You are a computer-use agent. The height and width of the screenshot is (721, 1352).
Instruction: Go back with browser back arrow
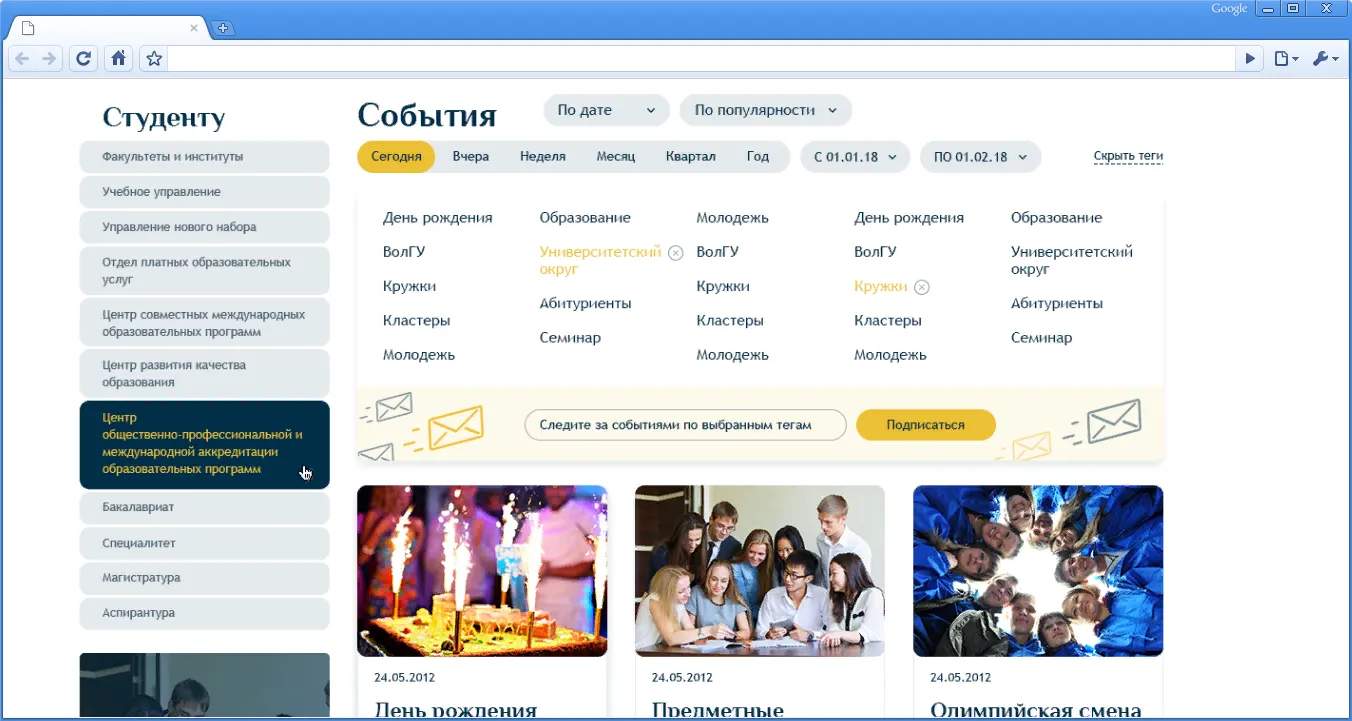click(22, 59)
